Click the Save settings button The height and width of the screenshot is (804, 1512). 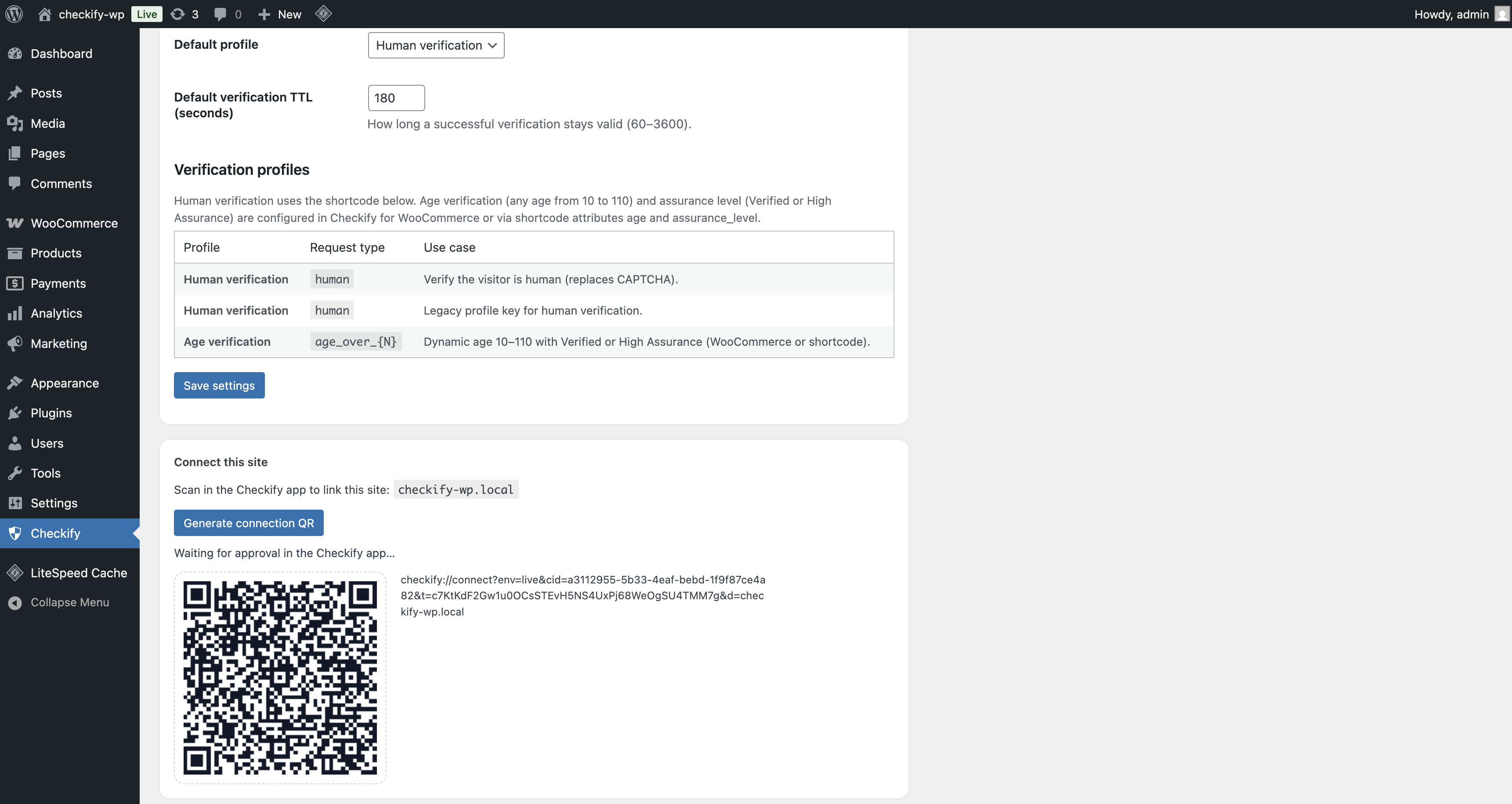(219, 385)
